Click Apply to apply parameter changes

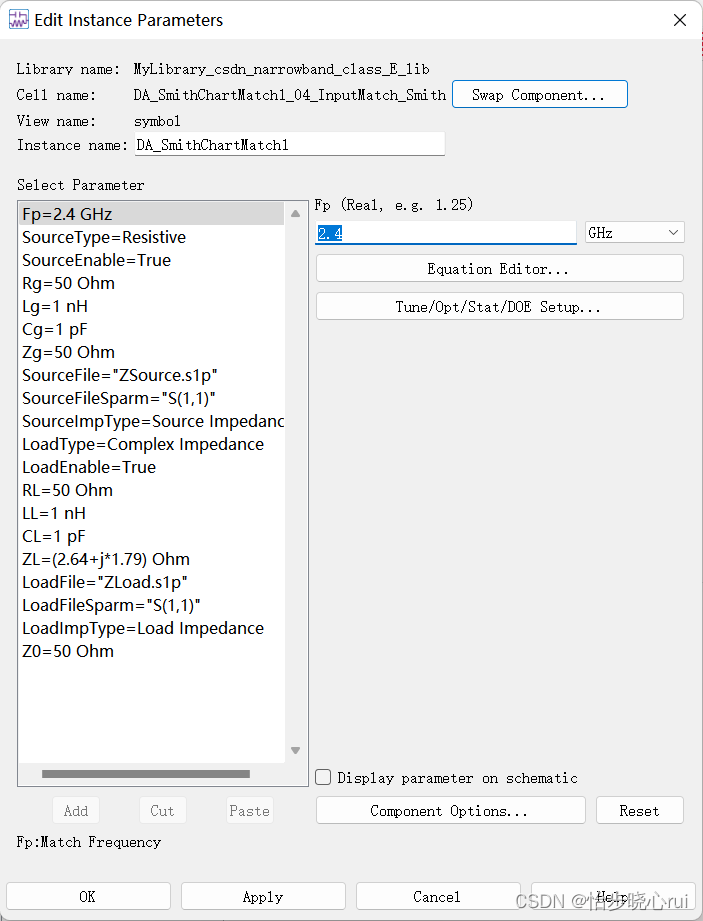click(x=263, y=897)
